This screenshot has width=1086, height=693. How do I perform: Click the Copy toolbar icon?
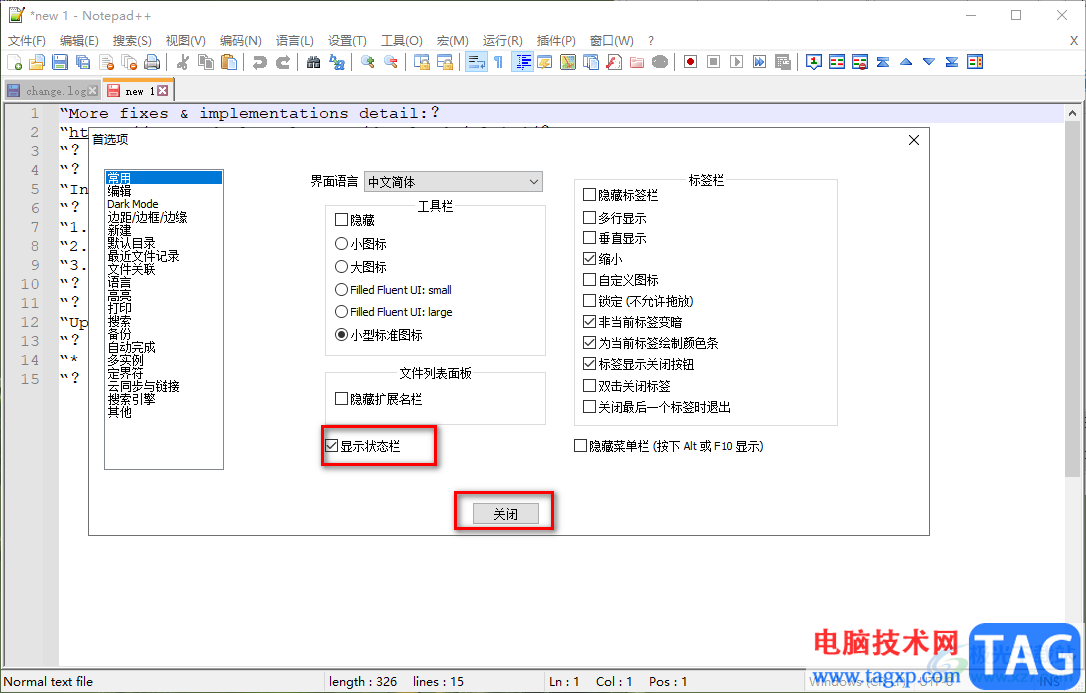click(x=206, y=62)
